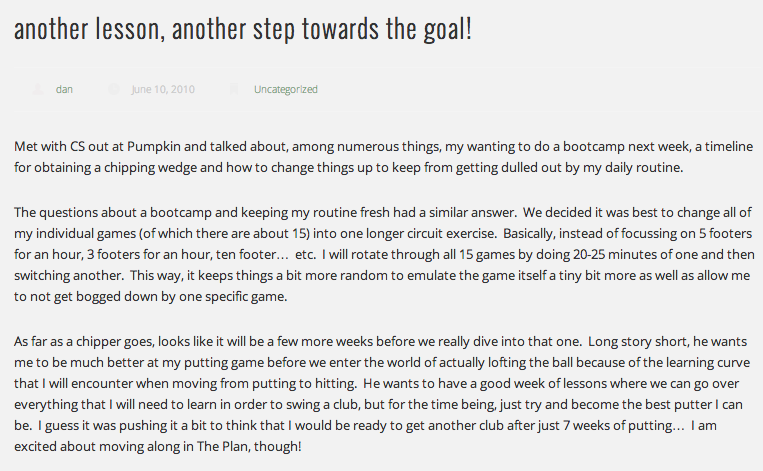Viewport: 763px width, 471px height.
Task: Click the author person icon beside dan
Action: point(38,89)
